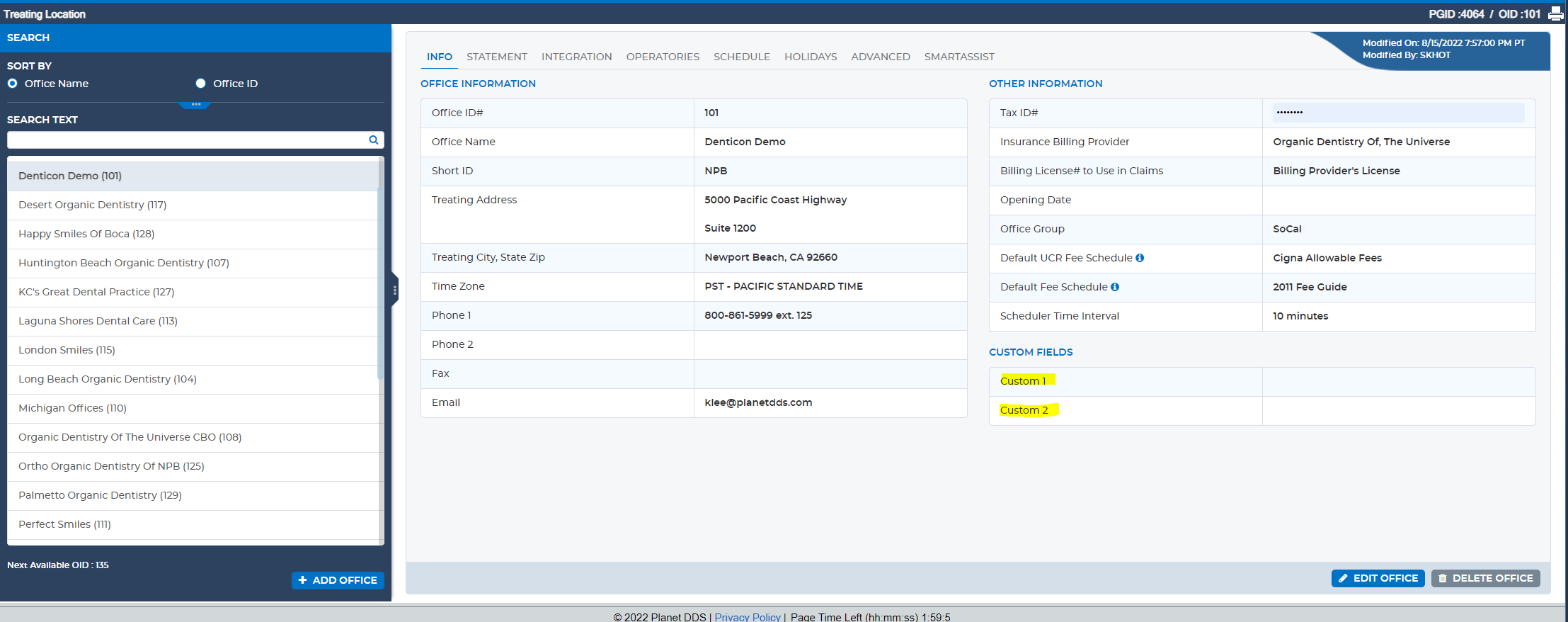Screen dimensions: 1568x622
Task: Click the Custom 1 field label
Action: pos(1023,381)
